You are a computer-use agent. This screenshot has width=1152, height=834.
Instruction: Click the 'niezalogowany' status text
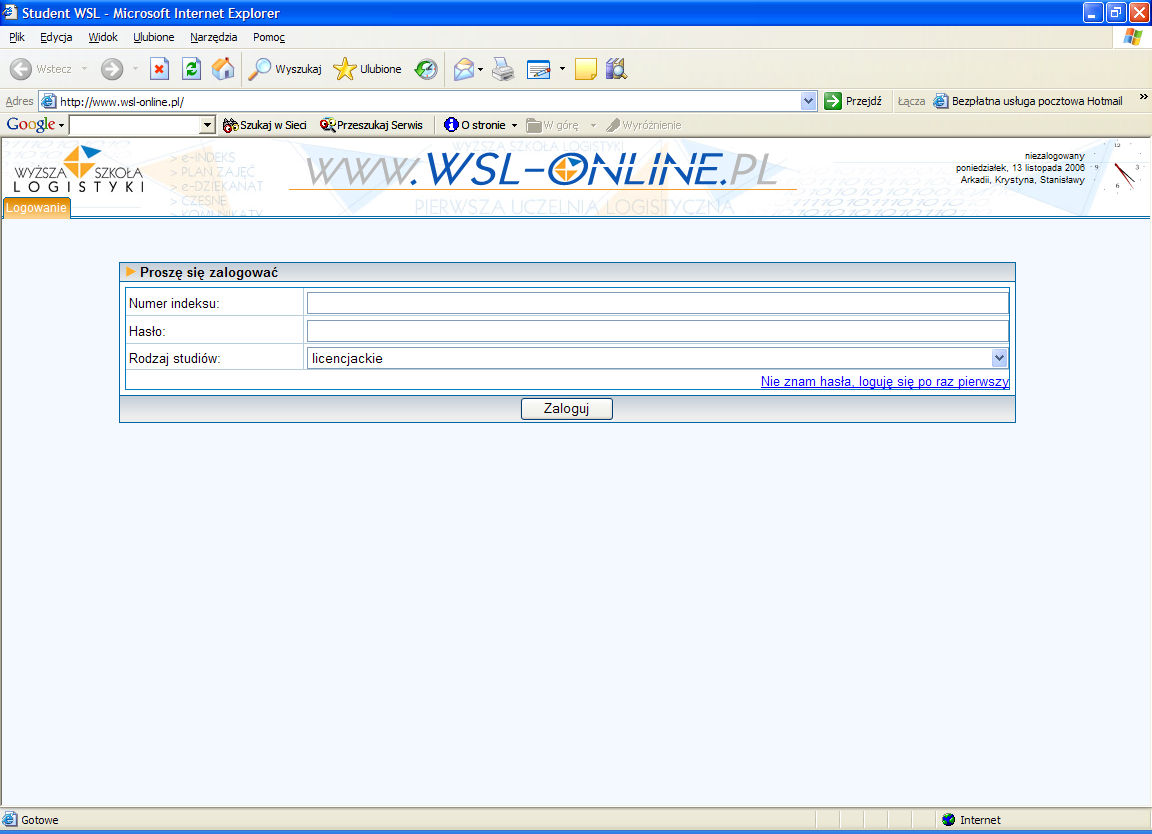click(x=1054, y=156)
